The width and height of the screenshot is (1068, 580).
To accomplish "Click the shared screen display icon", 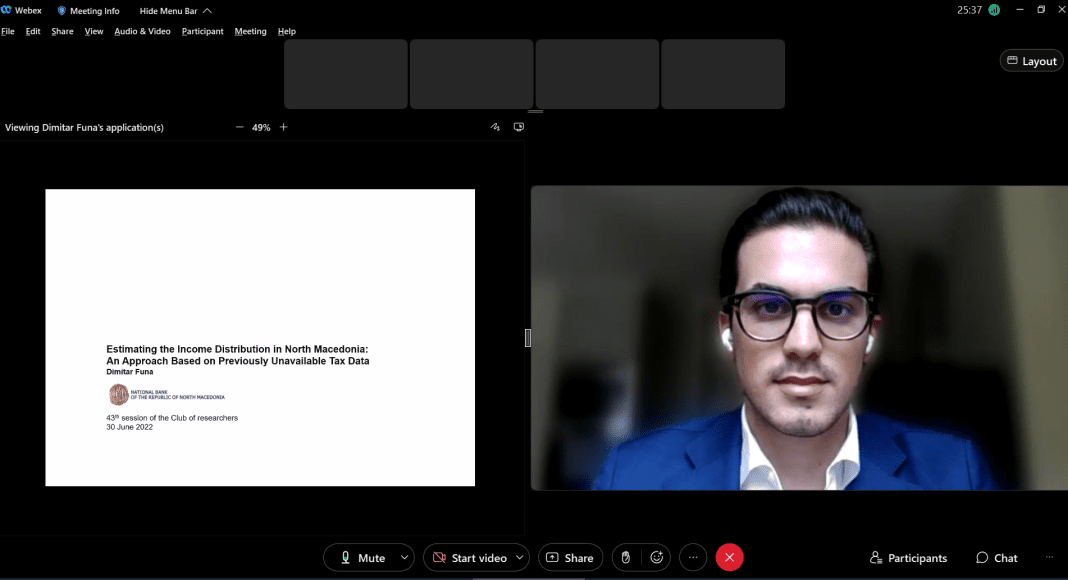I will [x=518, y=128].
